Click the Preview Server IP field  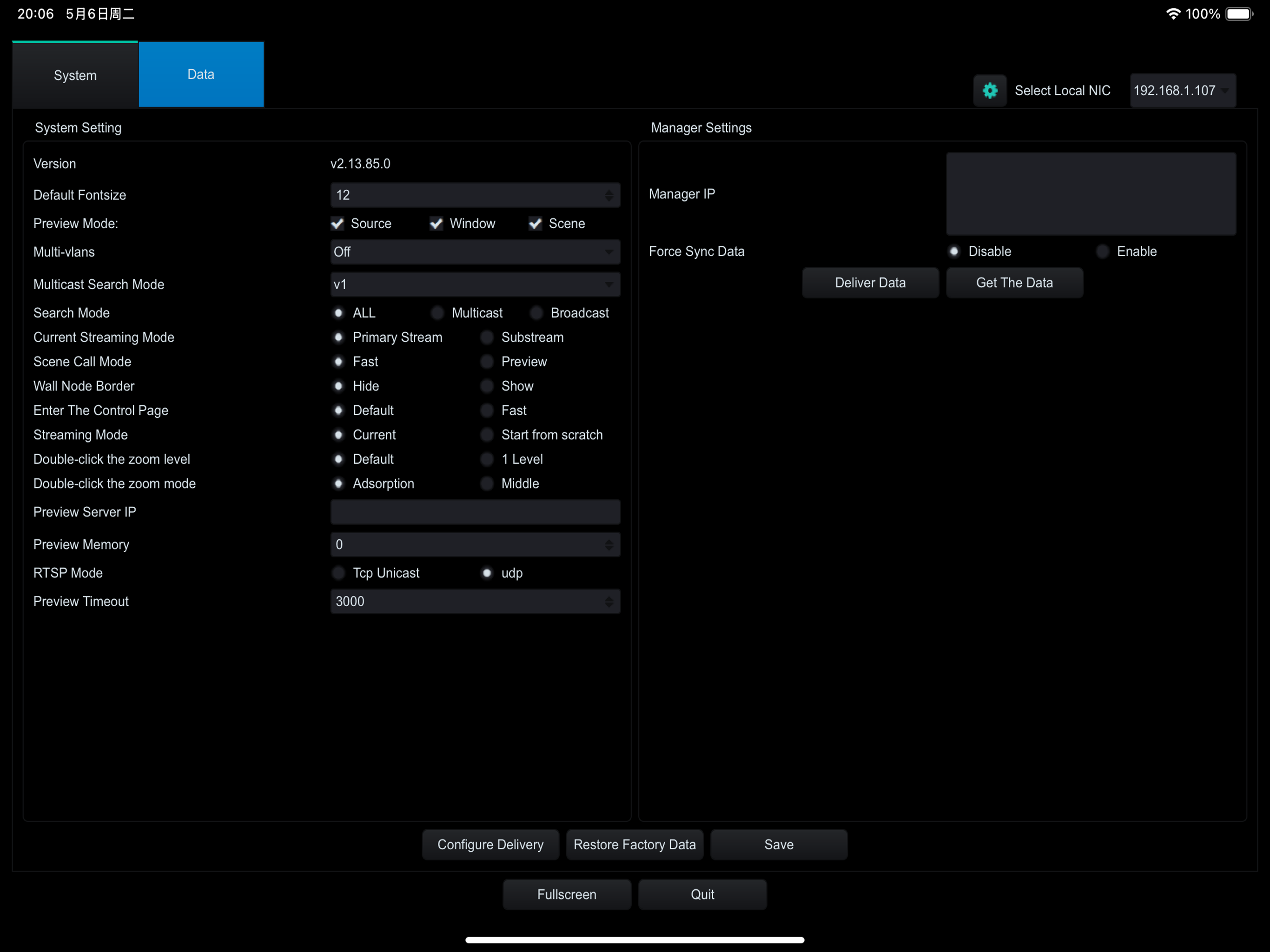[475, 512]
